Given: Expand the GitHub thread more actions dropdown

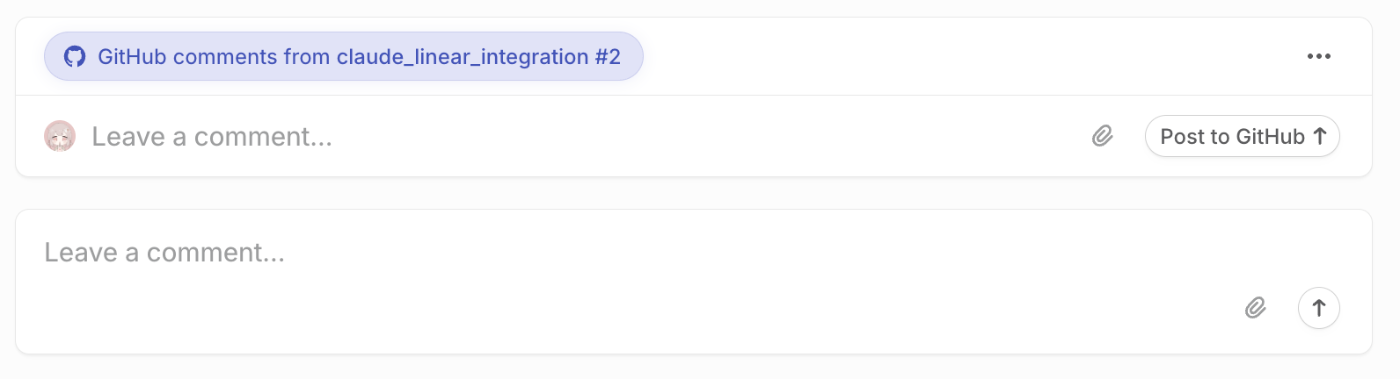Looking at the screenshot, I should pyautogui.click(x=1319, y=56).
